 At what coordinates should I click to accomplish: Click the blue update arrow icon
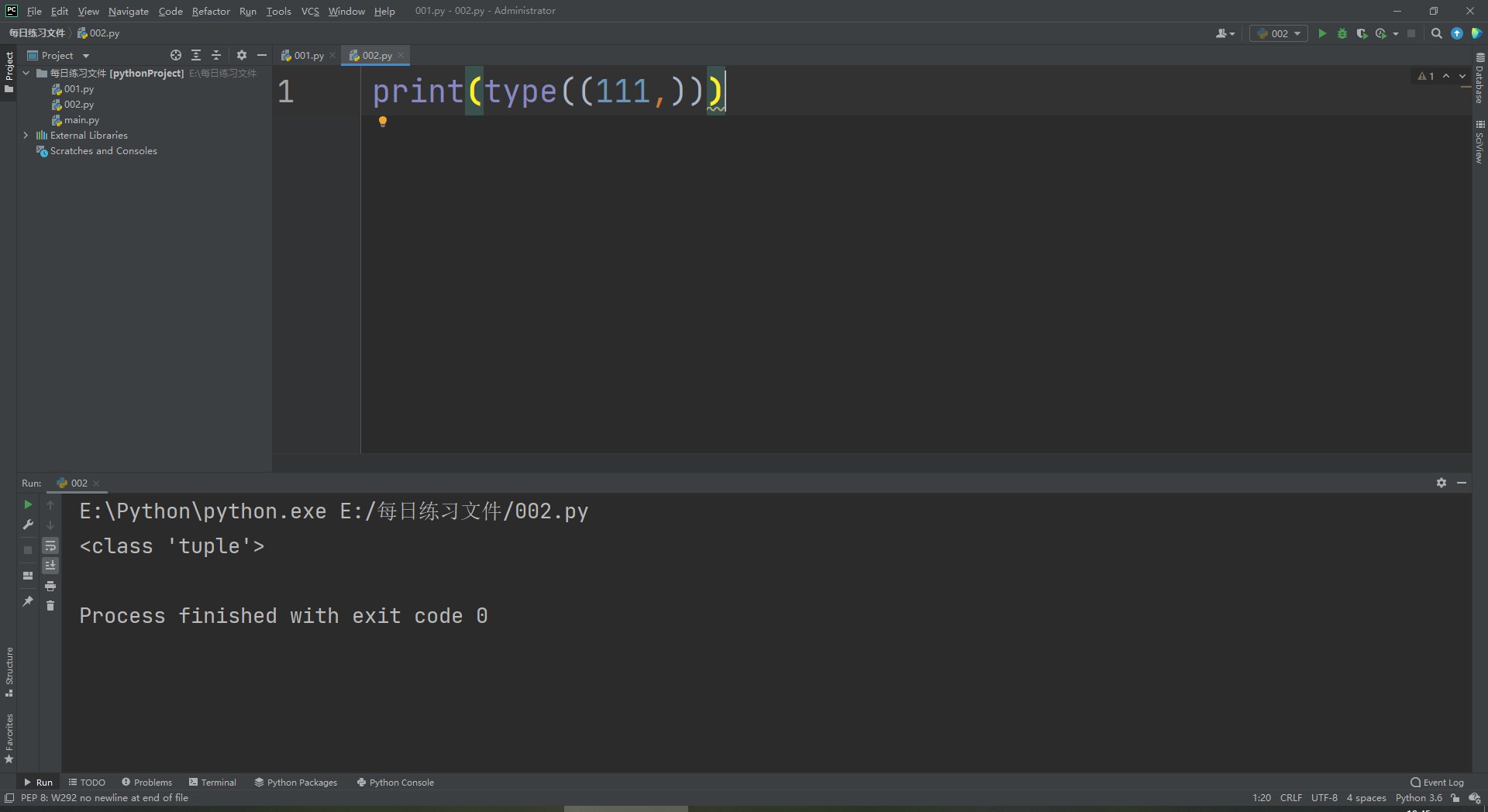pyautogui.click(x=1457, y=33)
